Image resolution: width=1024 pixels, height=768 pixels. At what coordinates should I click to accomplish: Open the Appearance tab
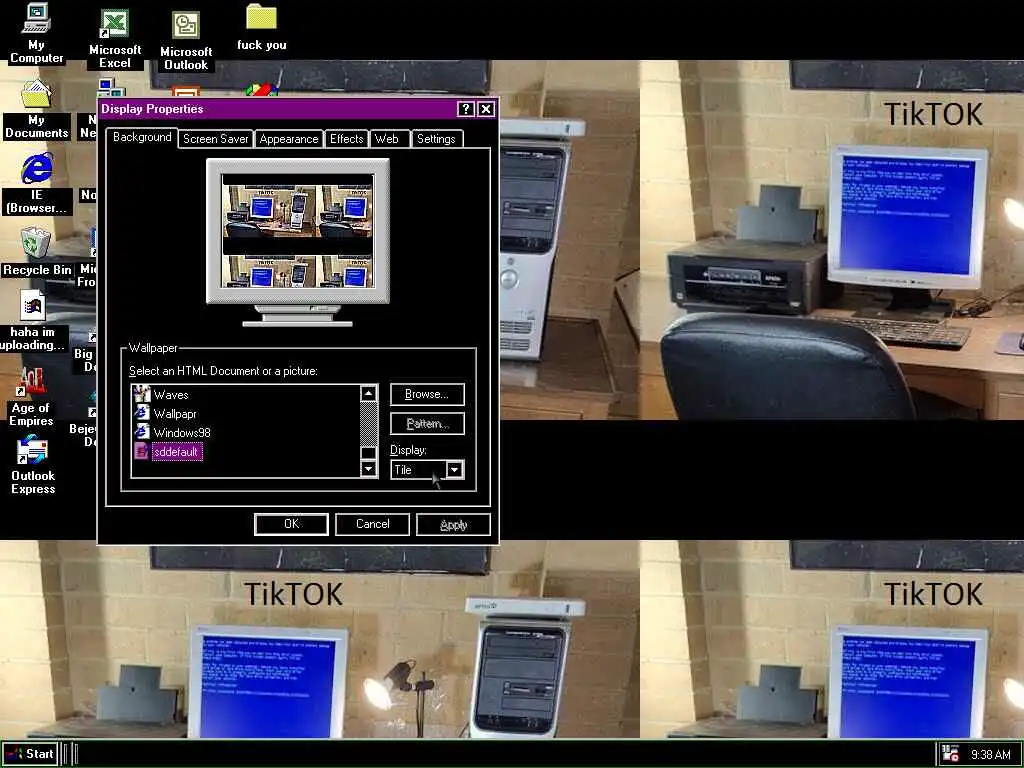click(289, 138)
